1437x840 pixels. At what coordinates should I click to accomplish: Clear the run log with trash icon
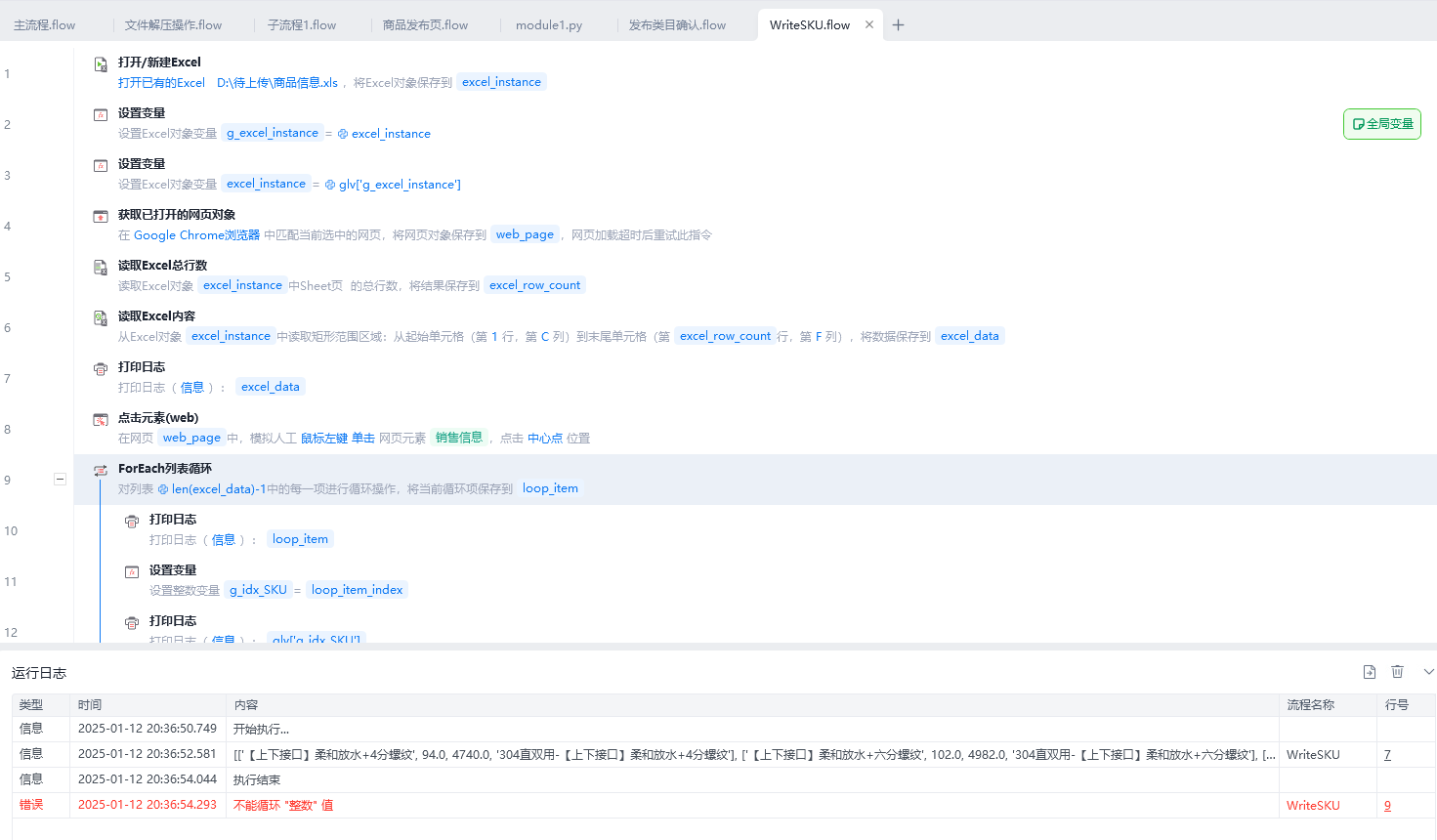coord(1397,672)
